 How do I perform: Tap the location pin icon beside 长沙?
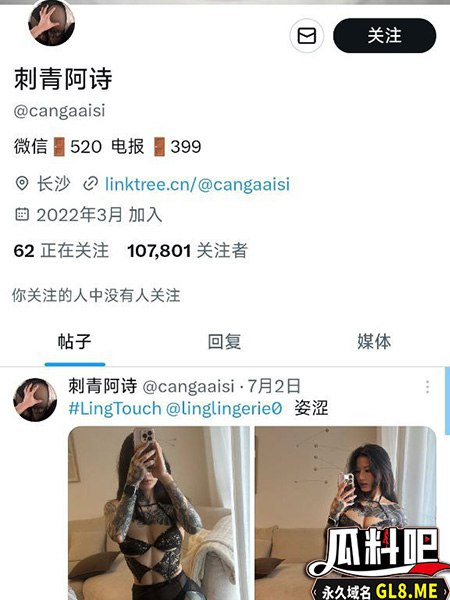[22, 184]
